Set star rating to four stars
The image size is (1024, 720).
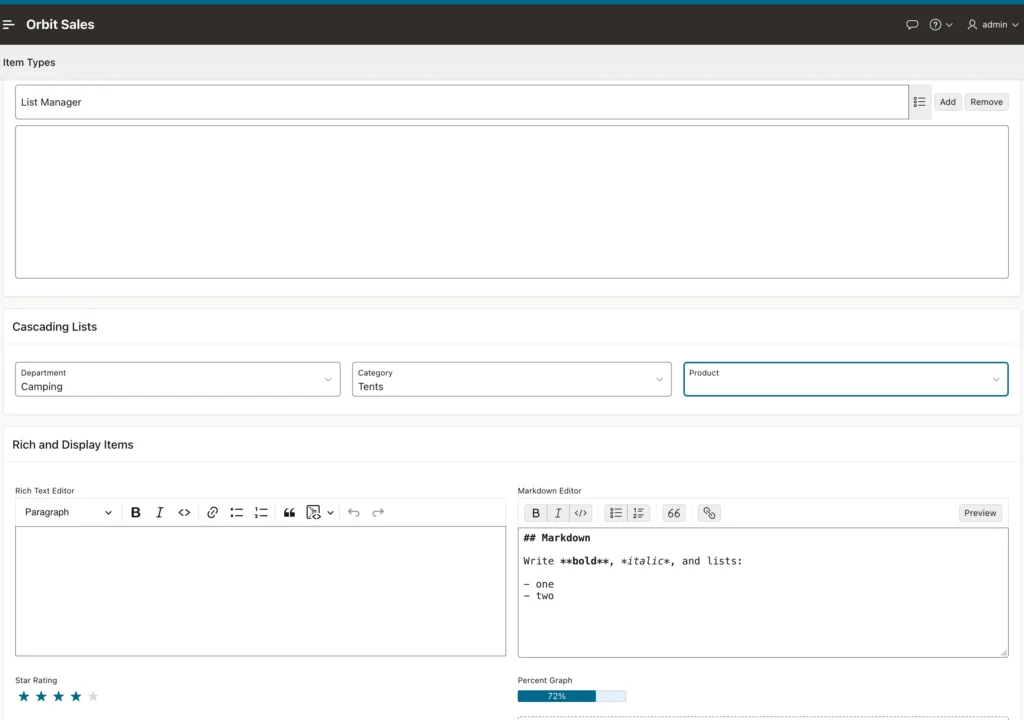pyautogui.click(x=76, y=696)
